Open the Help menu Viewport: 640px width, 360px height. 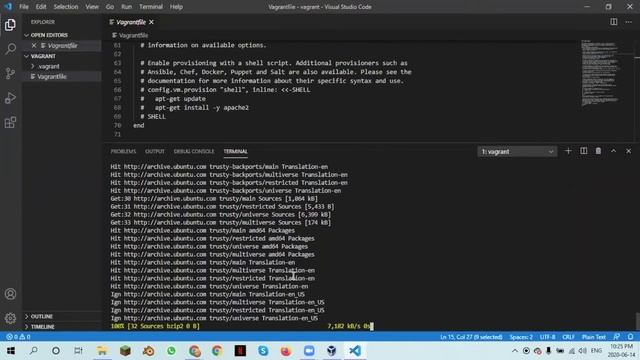[x=176, y=7]
